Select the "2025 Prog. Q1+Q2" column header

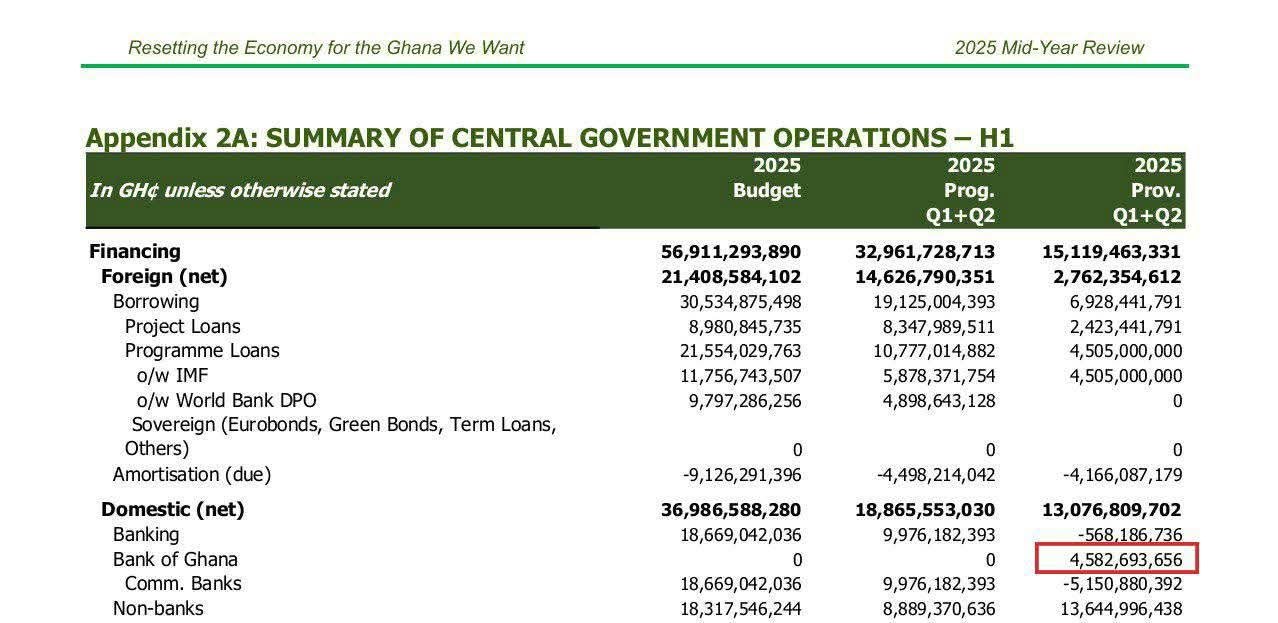click(x=960, y=190)
